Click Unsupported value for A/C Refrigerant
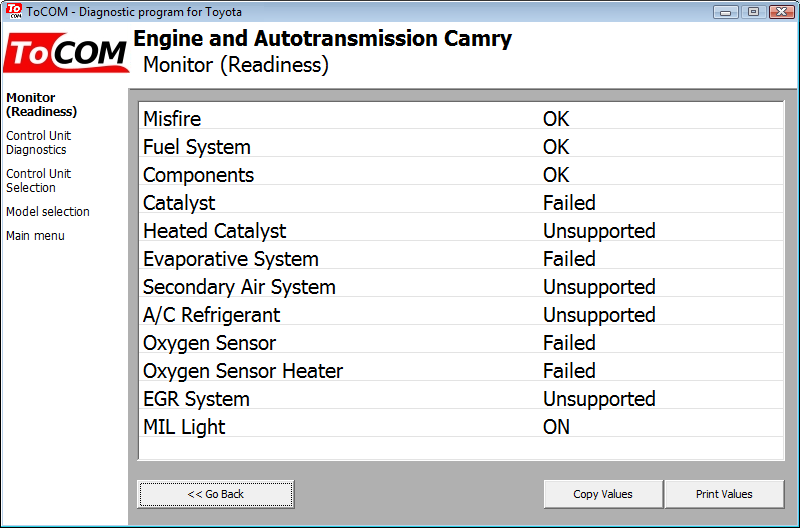 (599, 315)
